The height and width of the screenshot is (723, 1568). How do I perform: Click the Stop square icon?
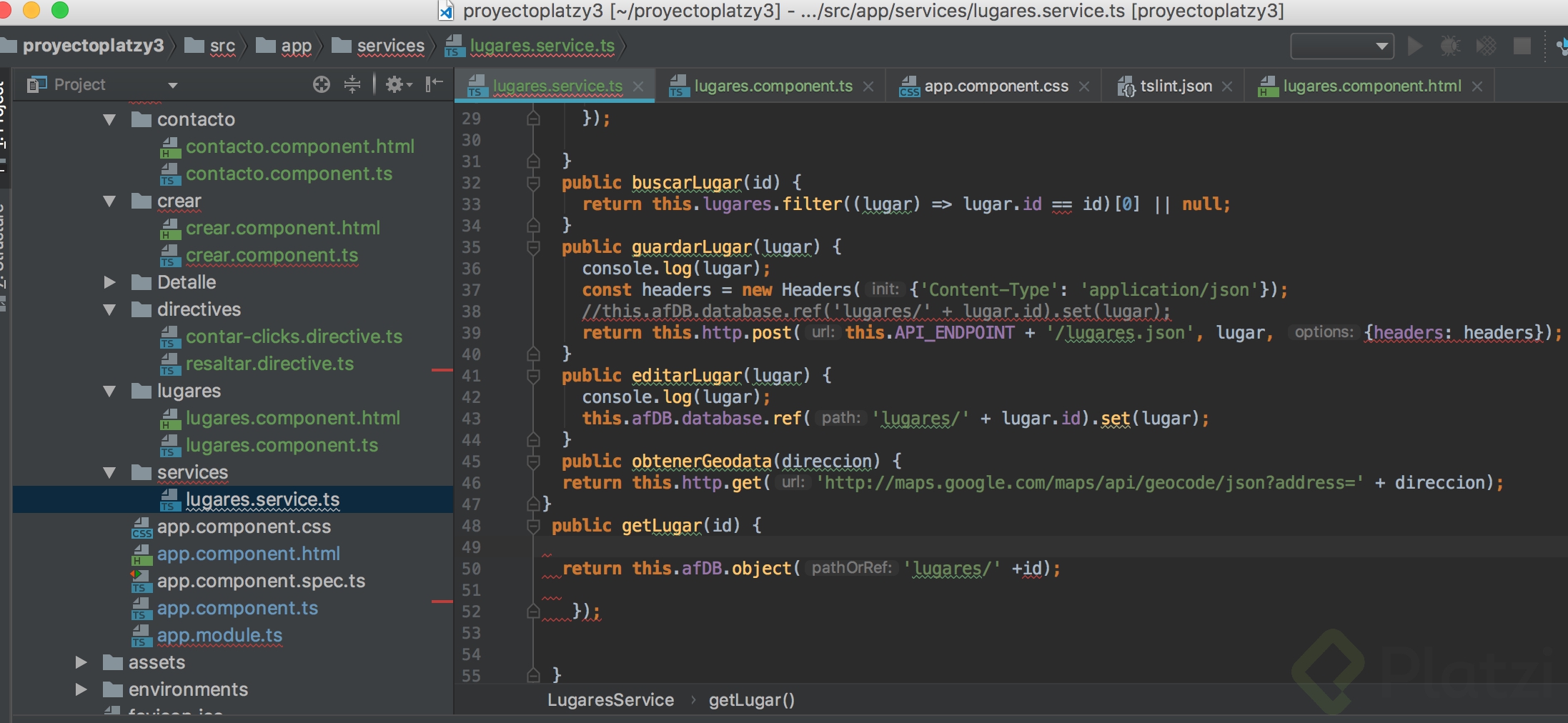click(1522, 46)
